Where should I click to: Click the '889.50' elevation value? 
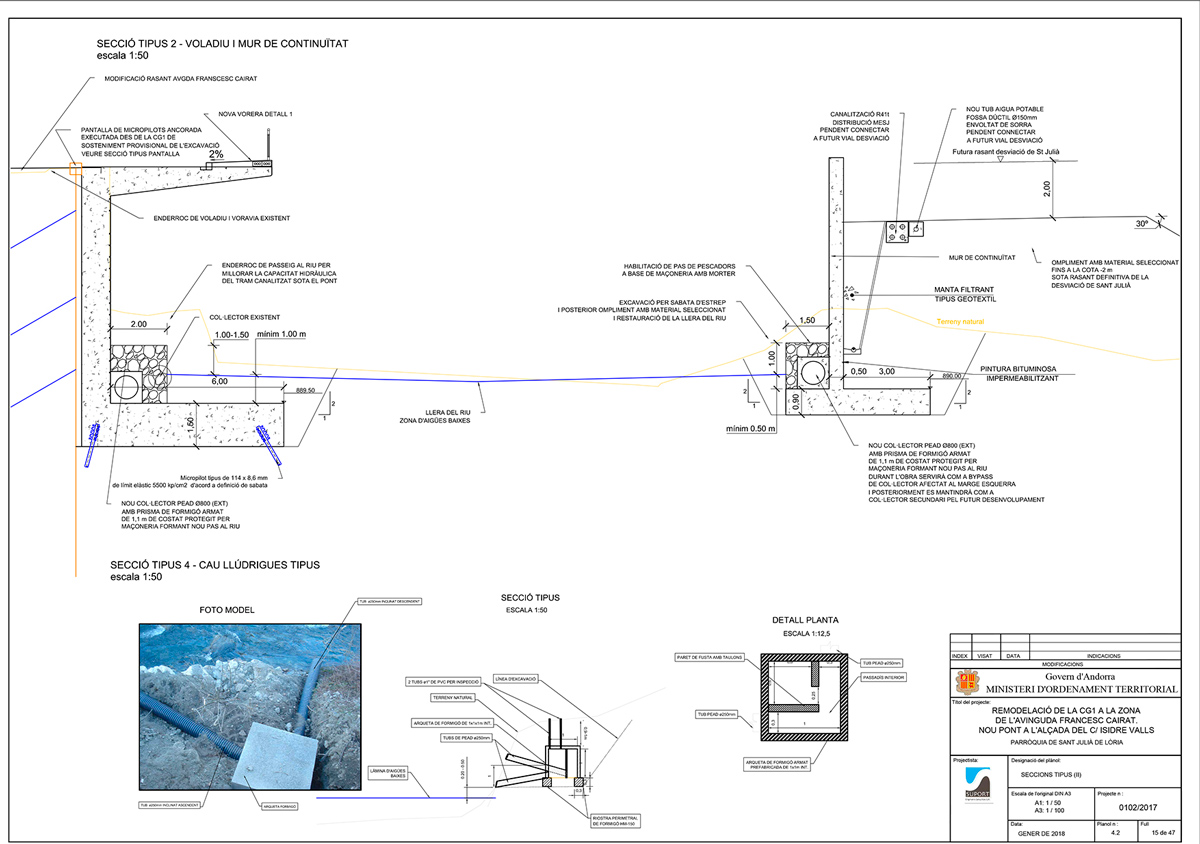coord(304,391)
